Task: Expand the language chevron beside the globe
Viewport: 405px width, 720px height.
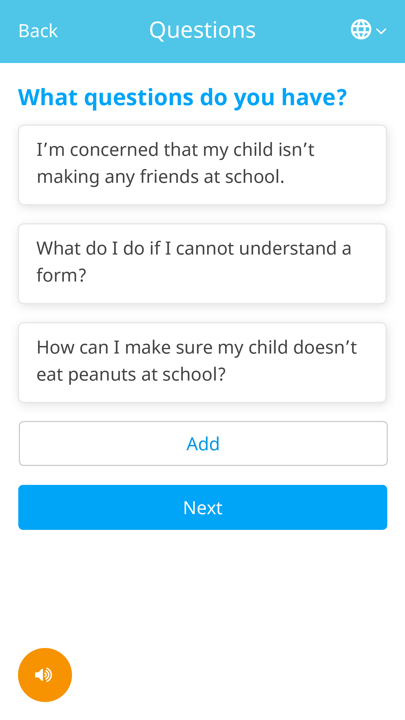Action: [x=382, y=31]
